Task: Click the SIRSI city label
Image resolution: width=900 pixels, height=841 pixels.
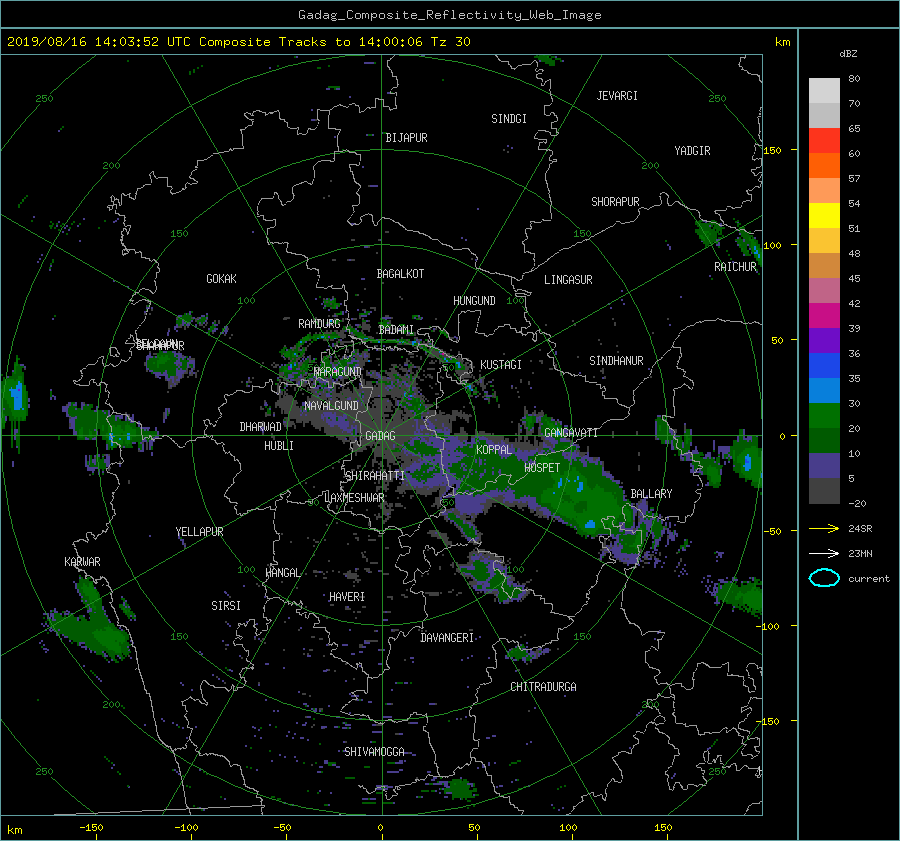Action: click(226, 606)
